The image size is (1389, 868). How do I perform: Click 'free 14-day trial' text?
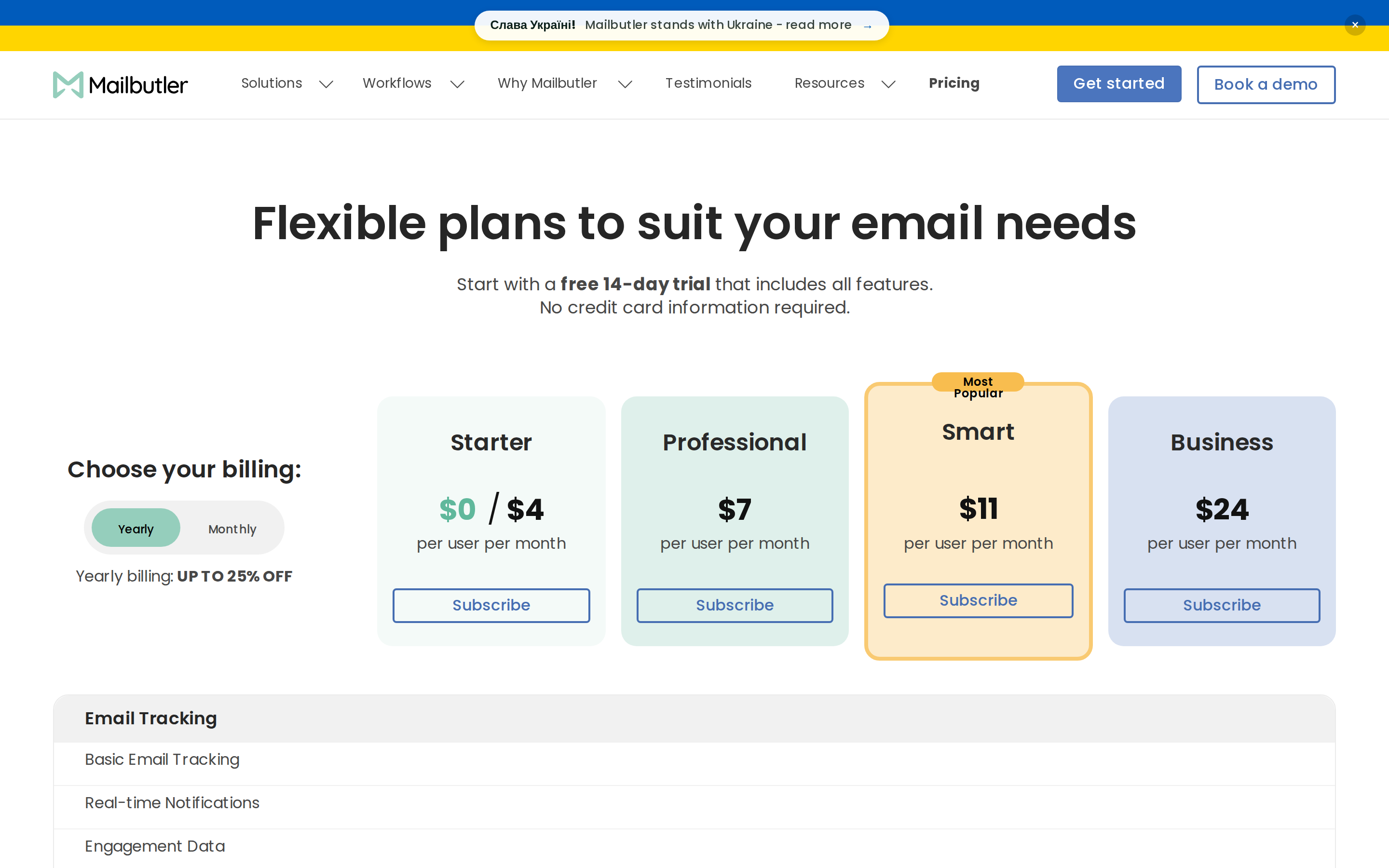tap(635, 284)
